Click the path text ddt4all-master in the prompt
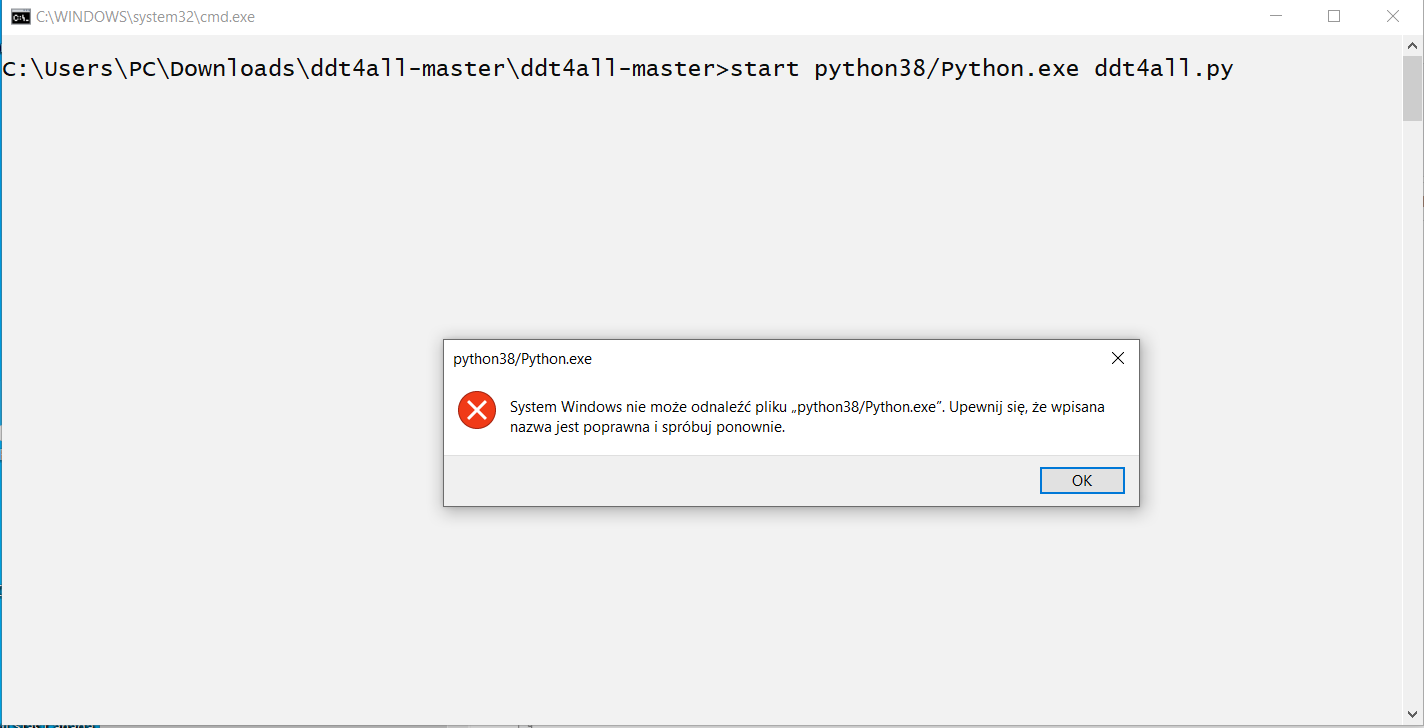The image size is (1424, 728). point(410,68)
